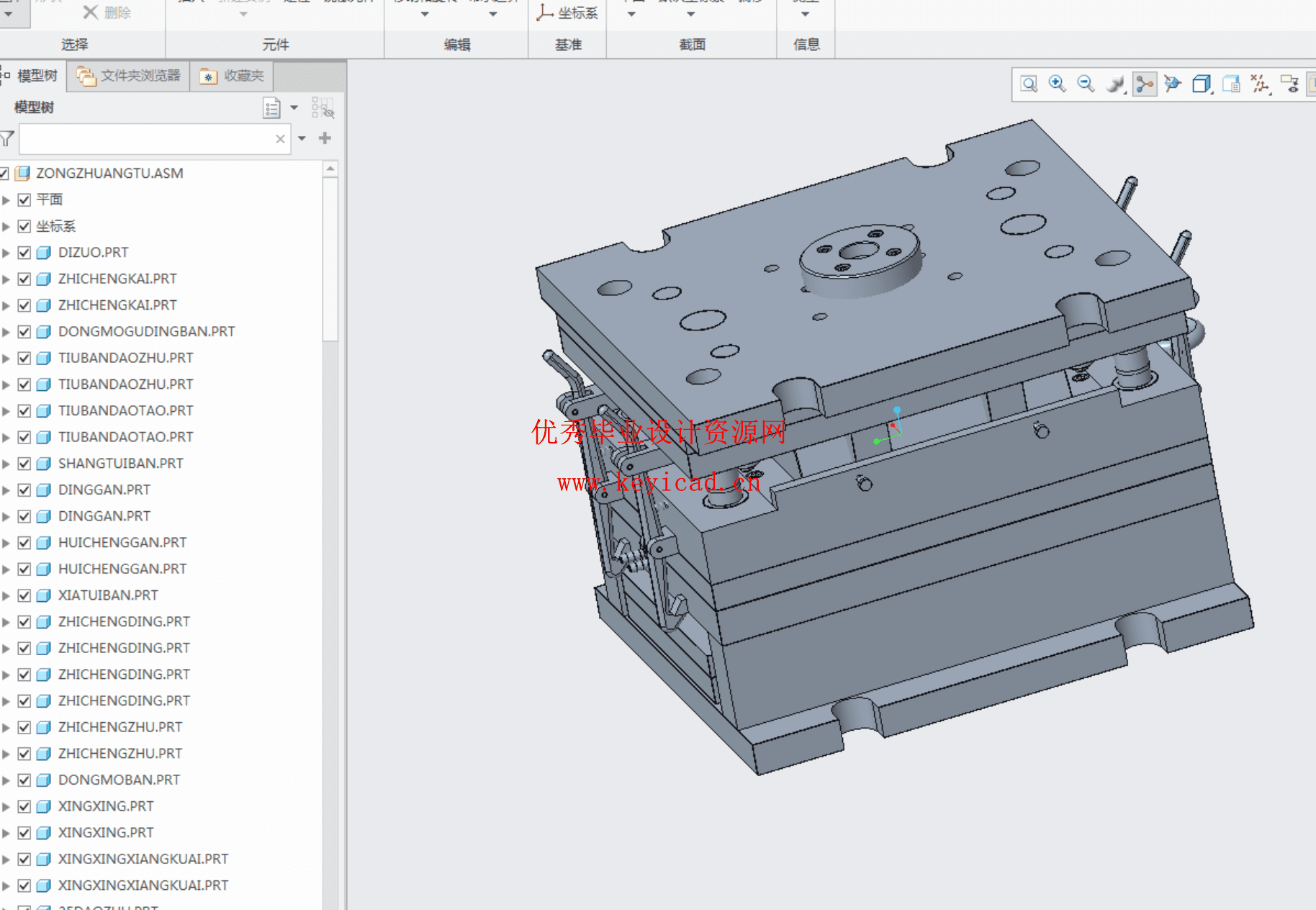Screen dimensions: 1316x910
Task: Switch to the 收藏夹 tab
Action: [232, 76]
